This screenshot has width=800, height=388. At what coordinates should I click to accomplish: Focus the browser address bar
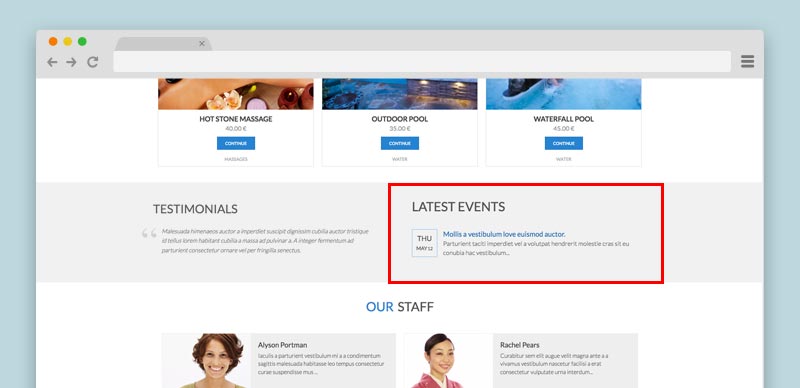click(x=422, y=62)
